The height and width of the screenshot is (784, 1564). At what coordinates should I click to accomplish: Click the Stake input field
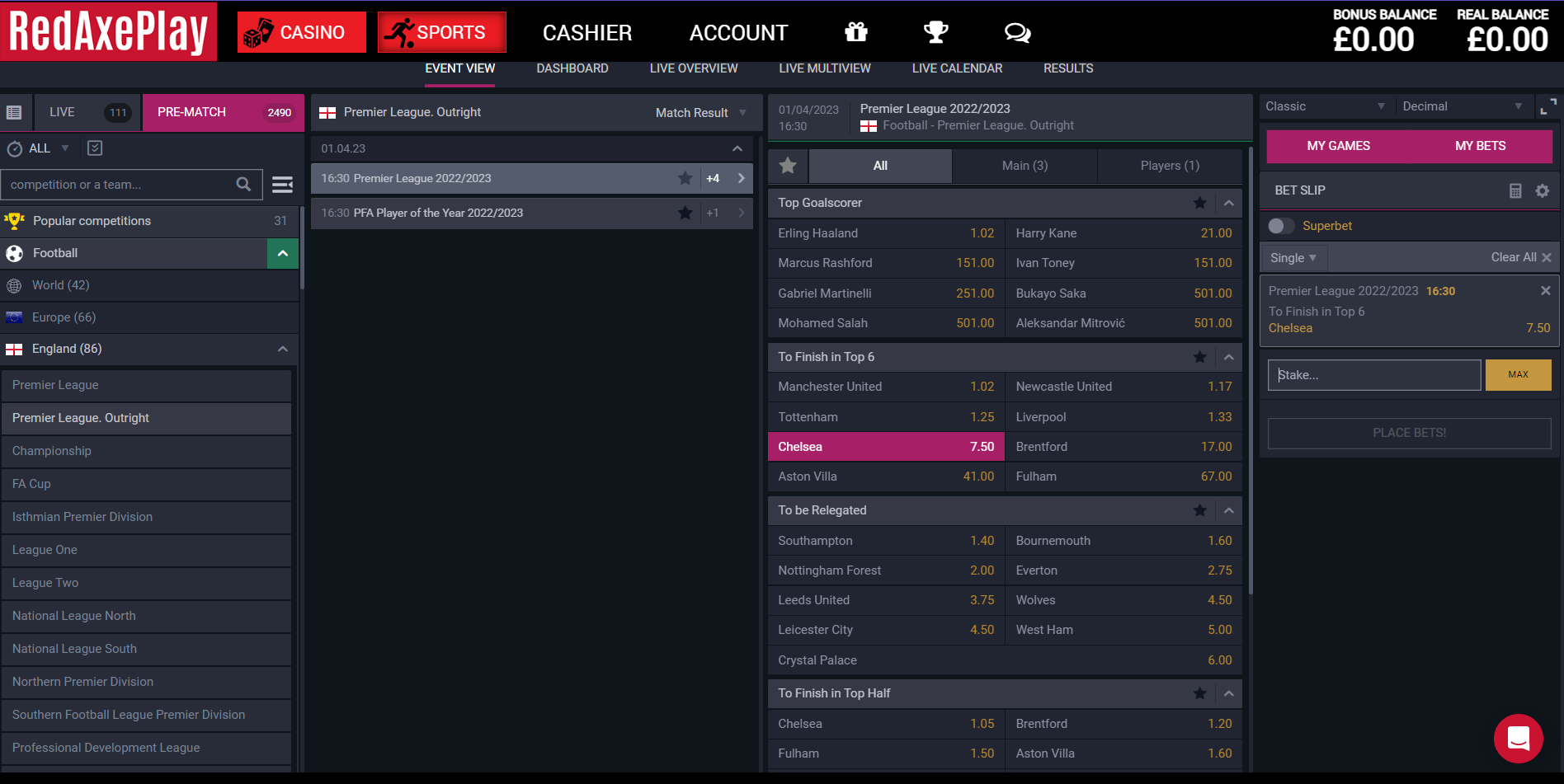pos(1374,375)
